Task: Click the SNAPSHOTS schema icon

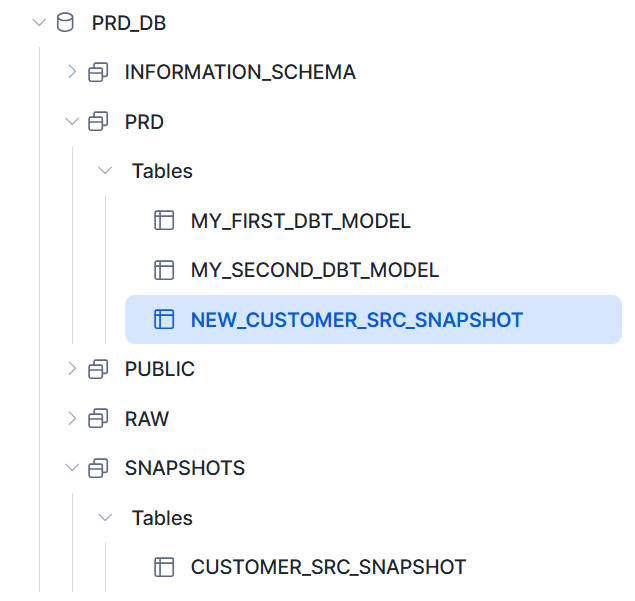Action: point(98,468)
